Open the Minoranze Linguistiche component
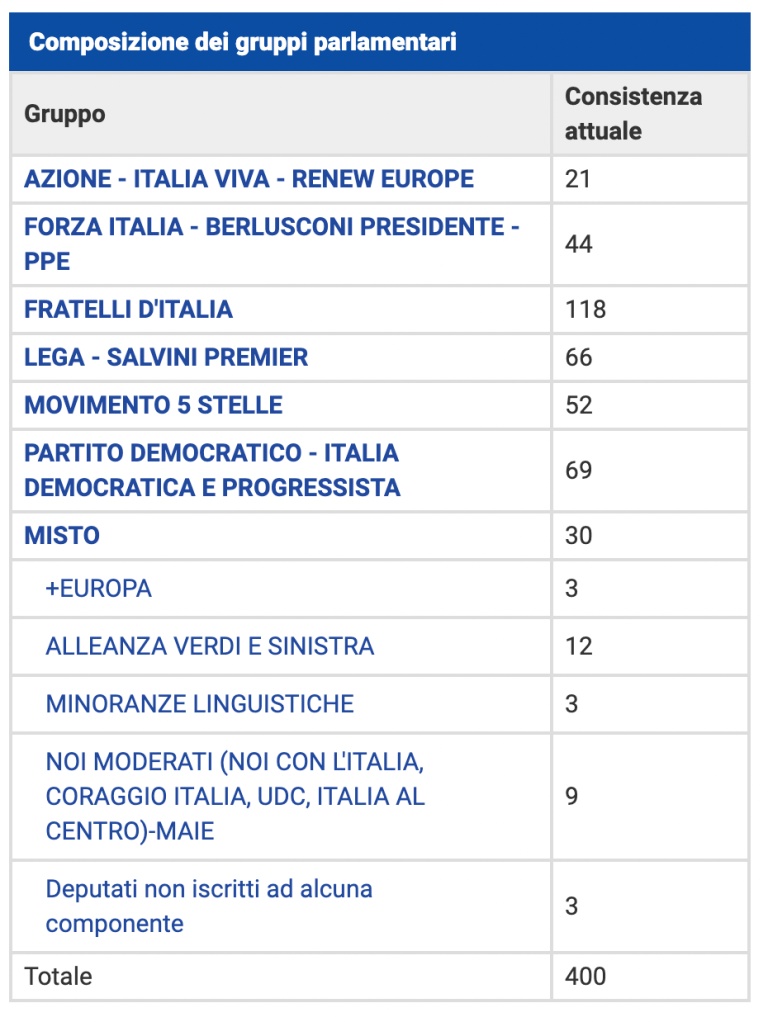 click(x=200, y=704)
